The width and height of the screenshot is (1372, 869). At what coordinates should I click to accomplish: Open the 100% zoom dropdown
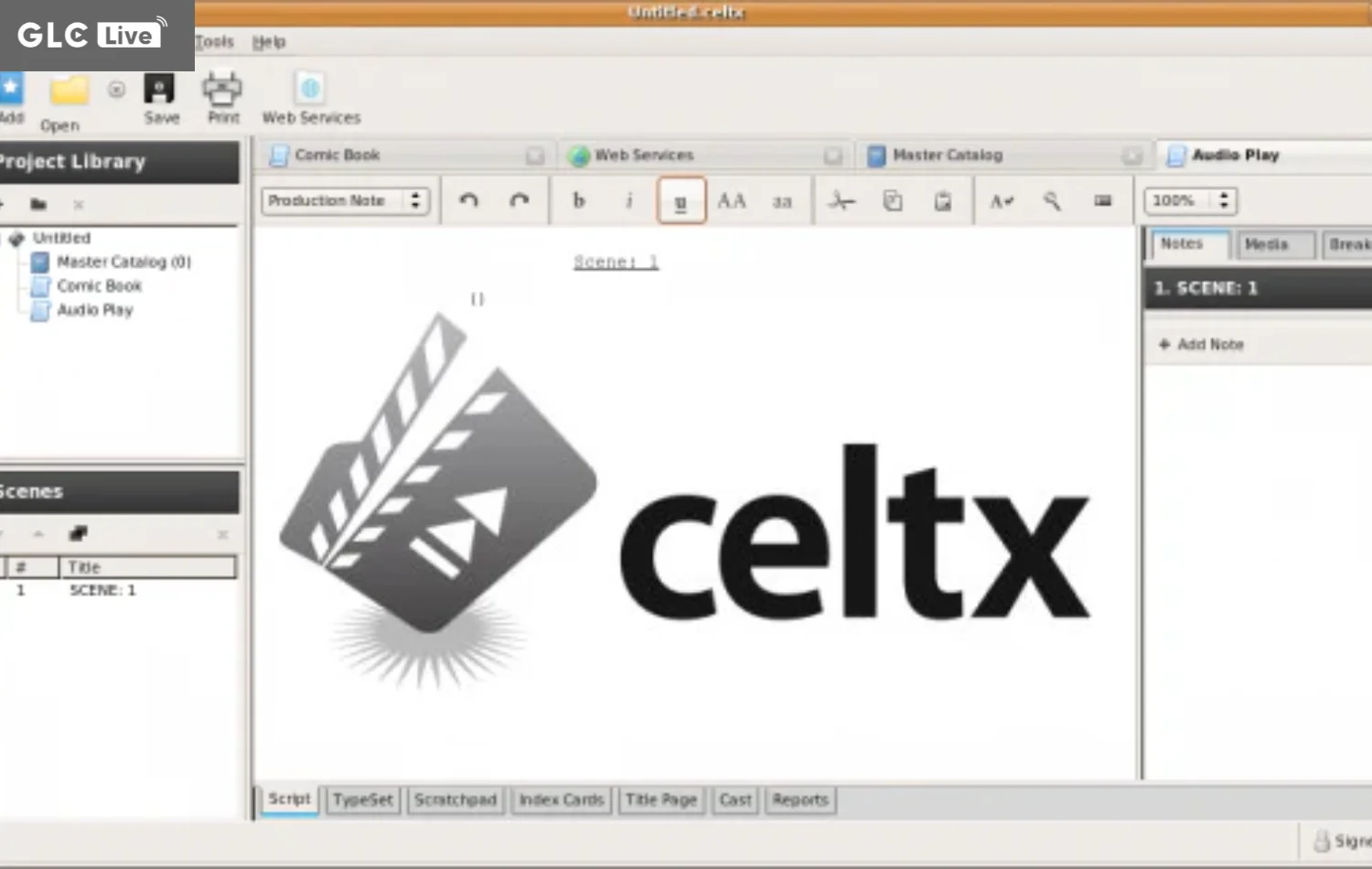1190,200
